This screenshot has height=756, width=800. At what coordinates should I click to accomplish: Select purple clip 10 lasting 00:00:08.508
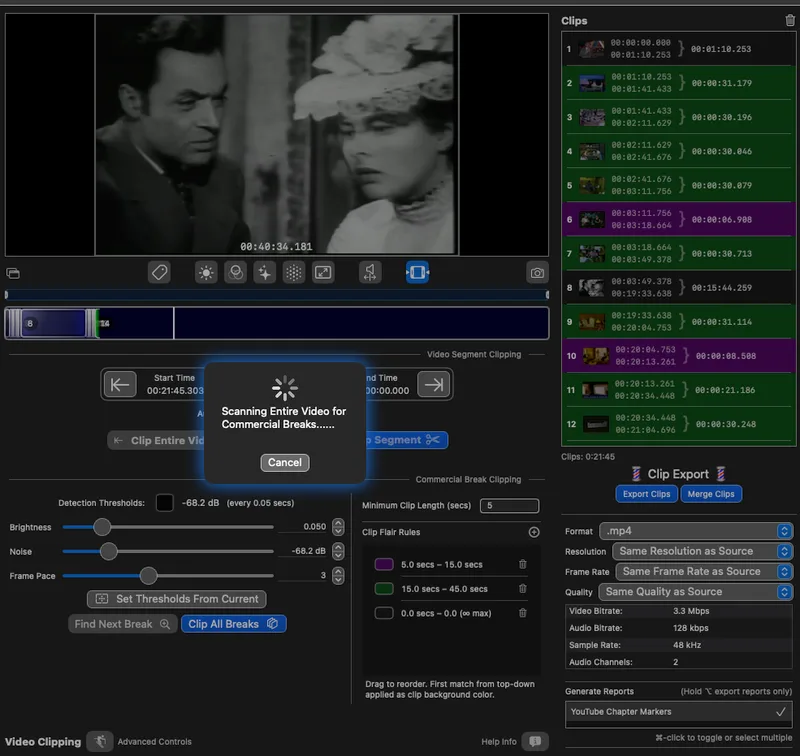click(x=679, y=356)
